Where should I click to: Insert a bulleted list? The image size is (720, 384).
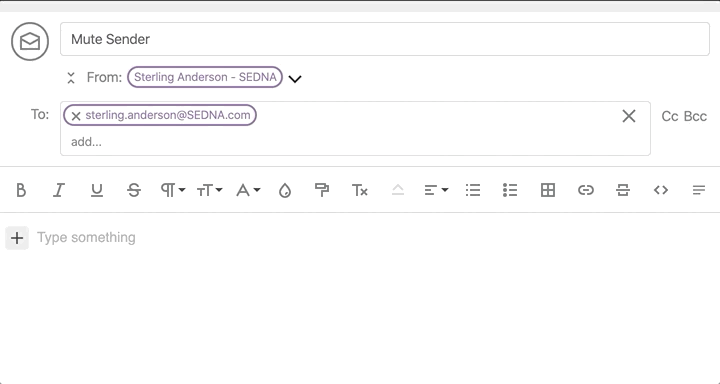coord(510,190)
